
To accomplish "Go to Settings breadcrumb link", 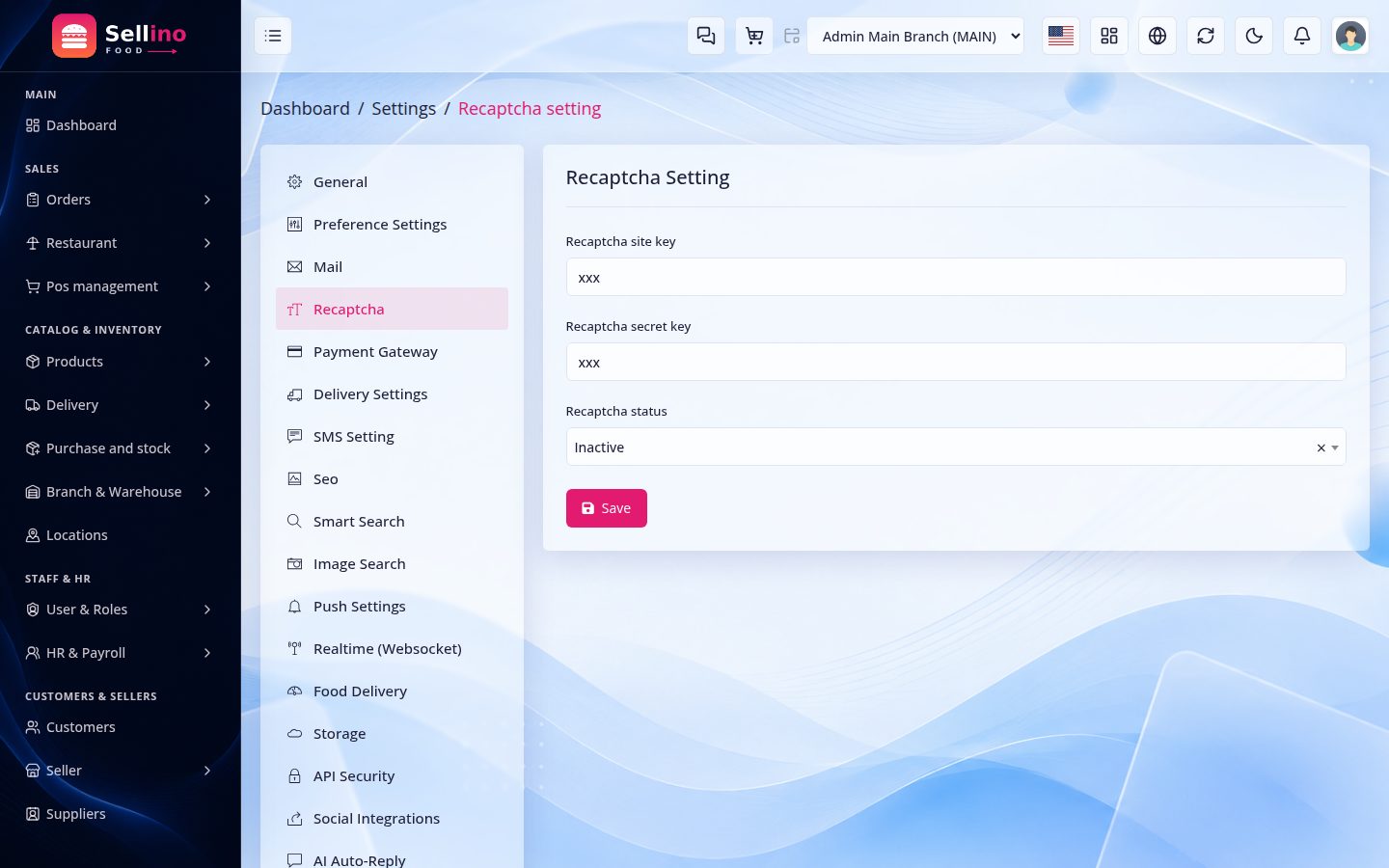I will 403,108.
